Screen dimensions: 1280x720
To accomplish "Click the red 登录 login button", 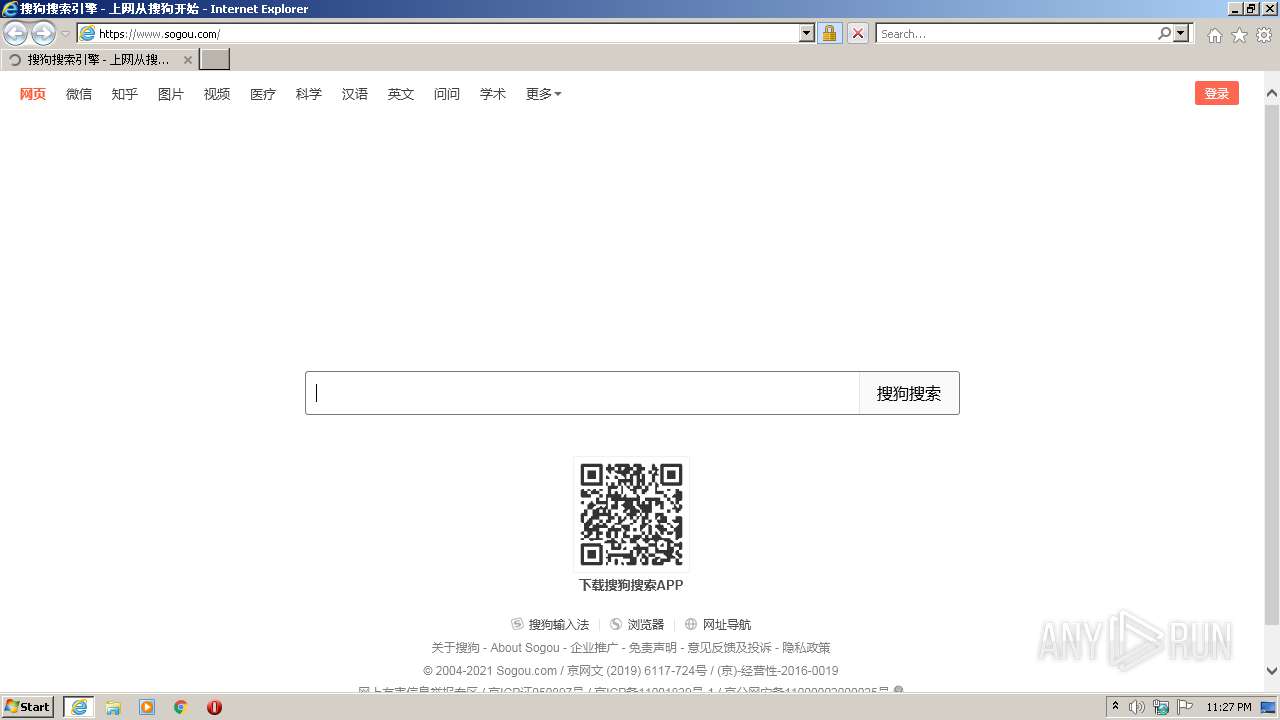I will (x=1217, y=93).
